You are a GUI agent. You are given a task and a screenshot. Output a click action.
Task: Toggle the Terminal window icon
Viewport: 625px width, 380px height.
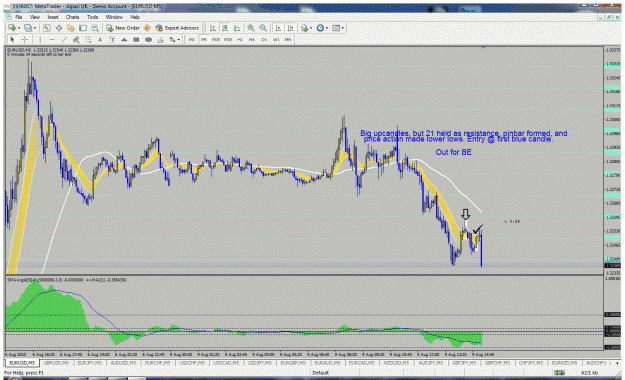click(x=83, y=28)
